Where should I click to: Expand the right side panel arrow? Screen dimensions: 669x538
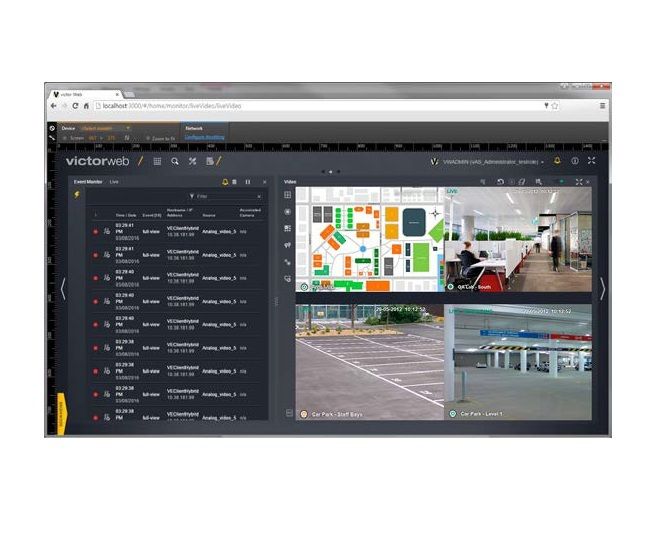coord(602,289)
